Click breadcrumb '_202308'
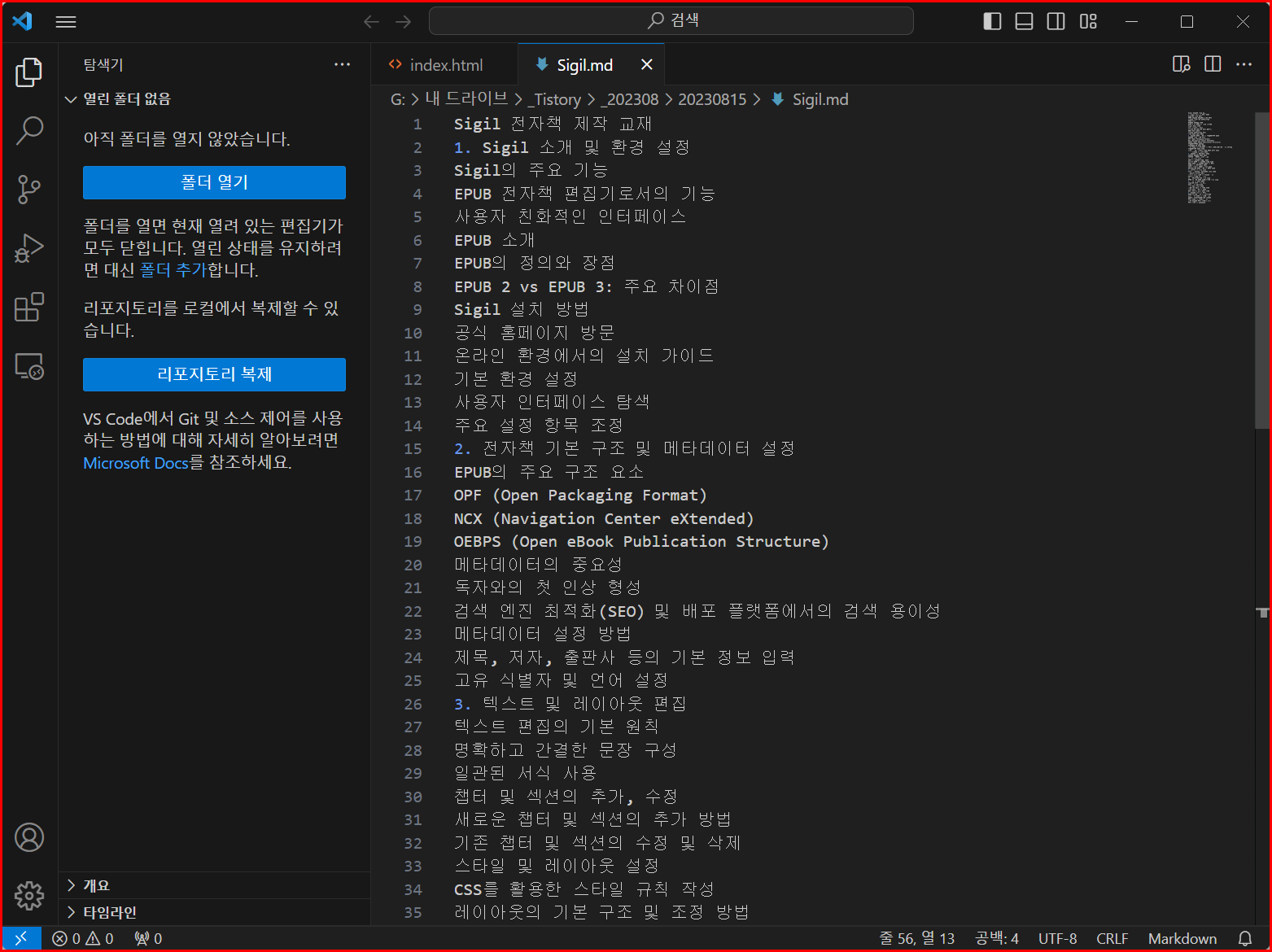This screenshot has height=952, width=1272. coord(629,99)
